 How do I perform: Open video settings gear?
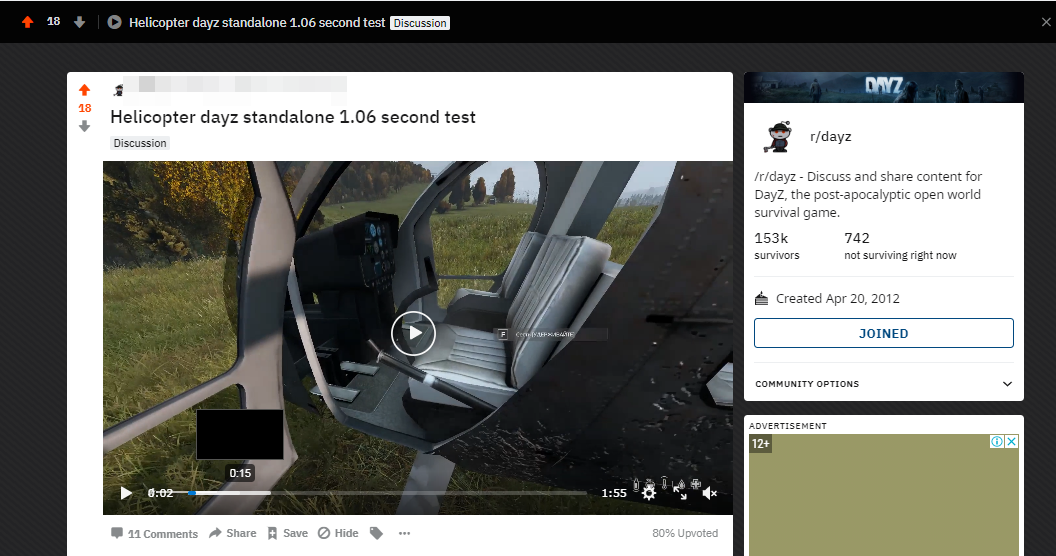pos(649,492)
